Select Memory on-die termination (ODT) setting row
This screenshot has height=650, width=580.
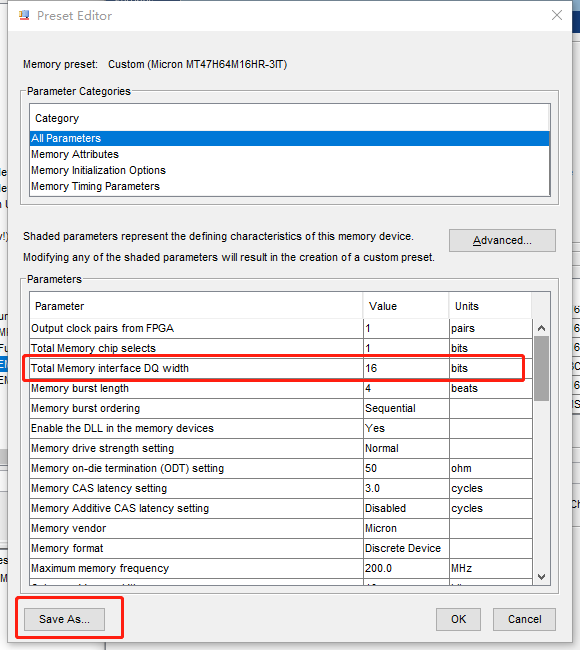281,468
